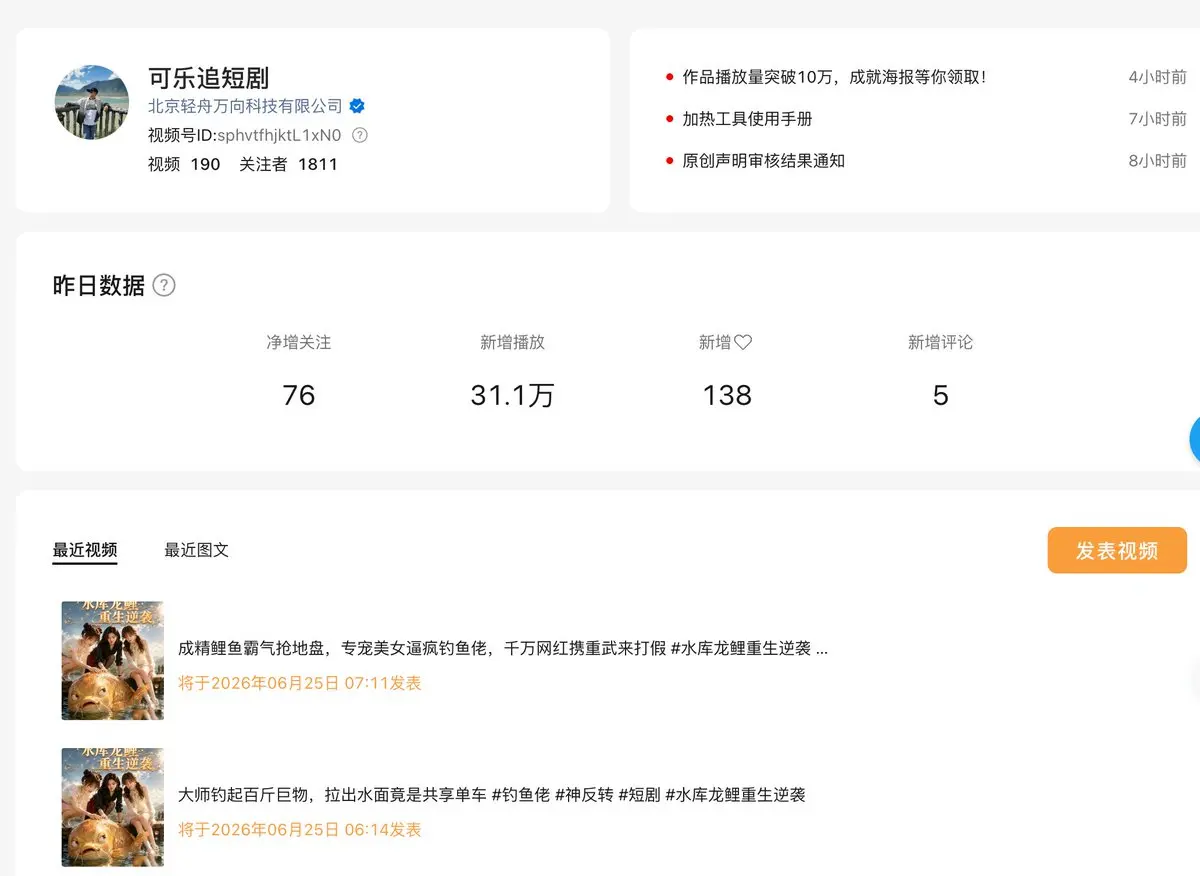Click the blue floating button at right edge
Image resolution: width=1200 pixels, height=876 pixels.
pyautogui.click(x=1194, y=439)
